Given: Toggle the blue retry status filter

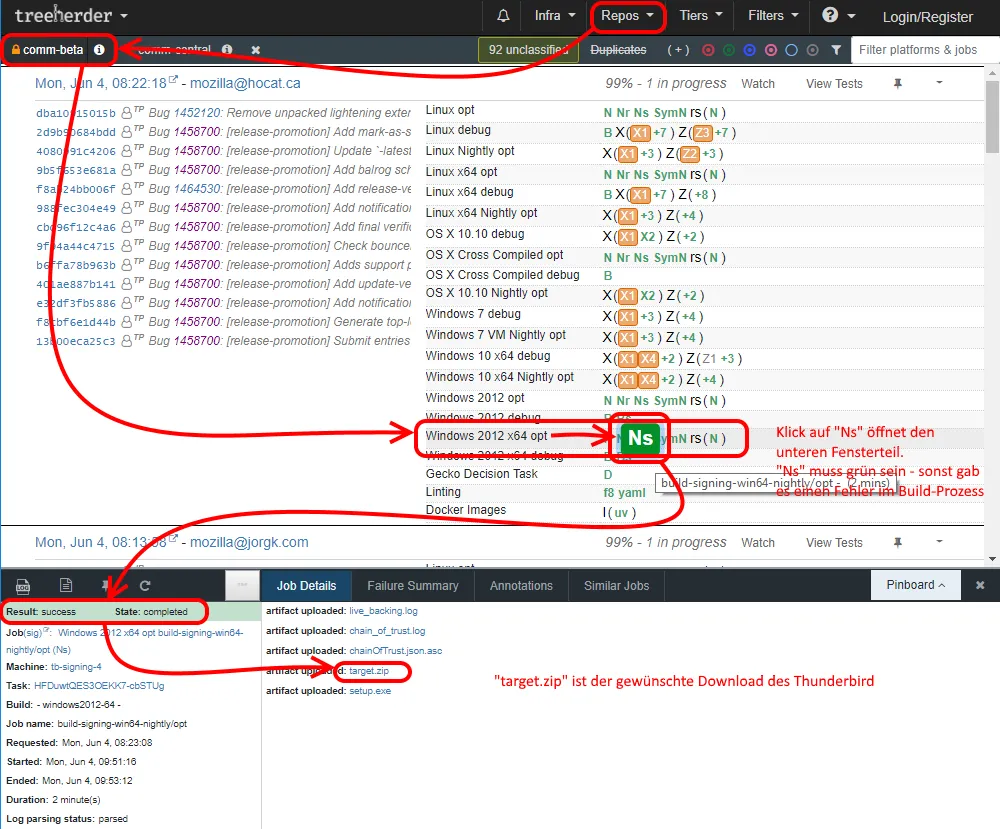Looking at the screenshot, I should 750,50.
